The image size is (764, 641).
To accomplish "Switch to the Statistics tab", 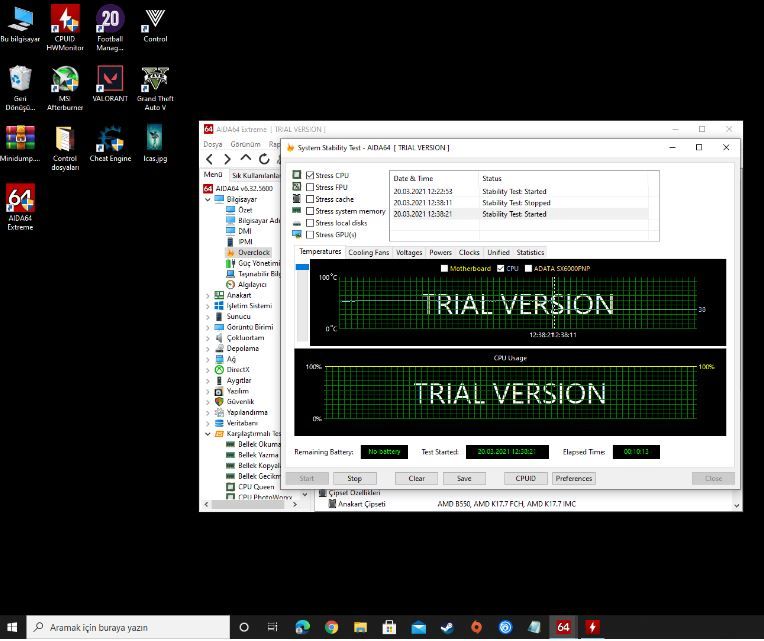I will tap(530, 253).
